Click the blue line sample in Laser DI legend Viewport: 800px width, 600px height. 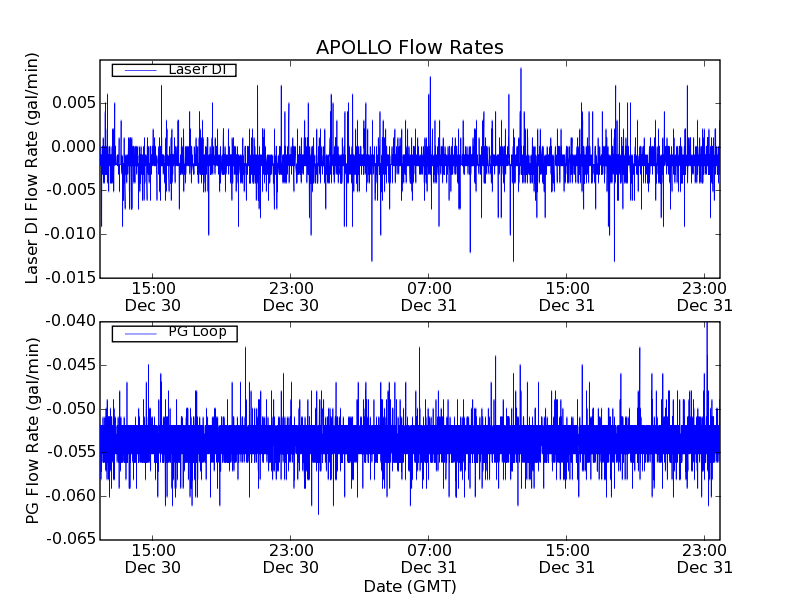141,70
